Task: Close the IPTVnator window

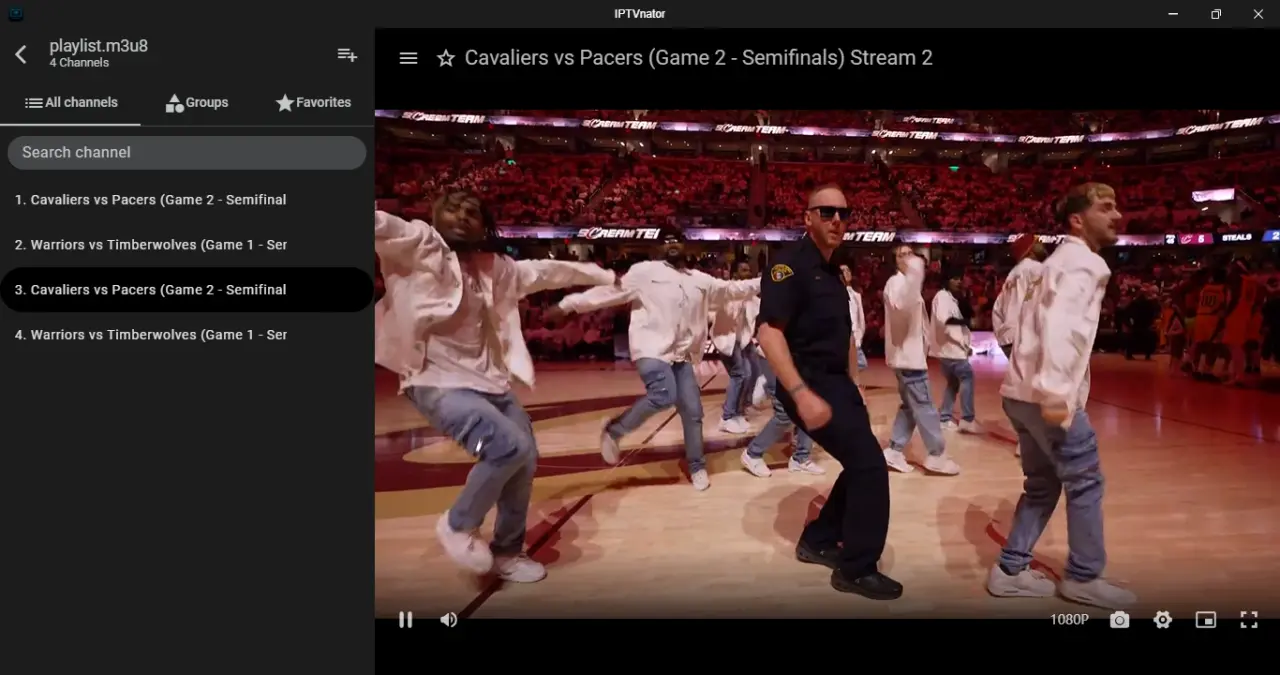Action: tap(1259, 14)
